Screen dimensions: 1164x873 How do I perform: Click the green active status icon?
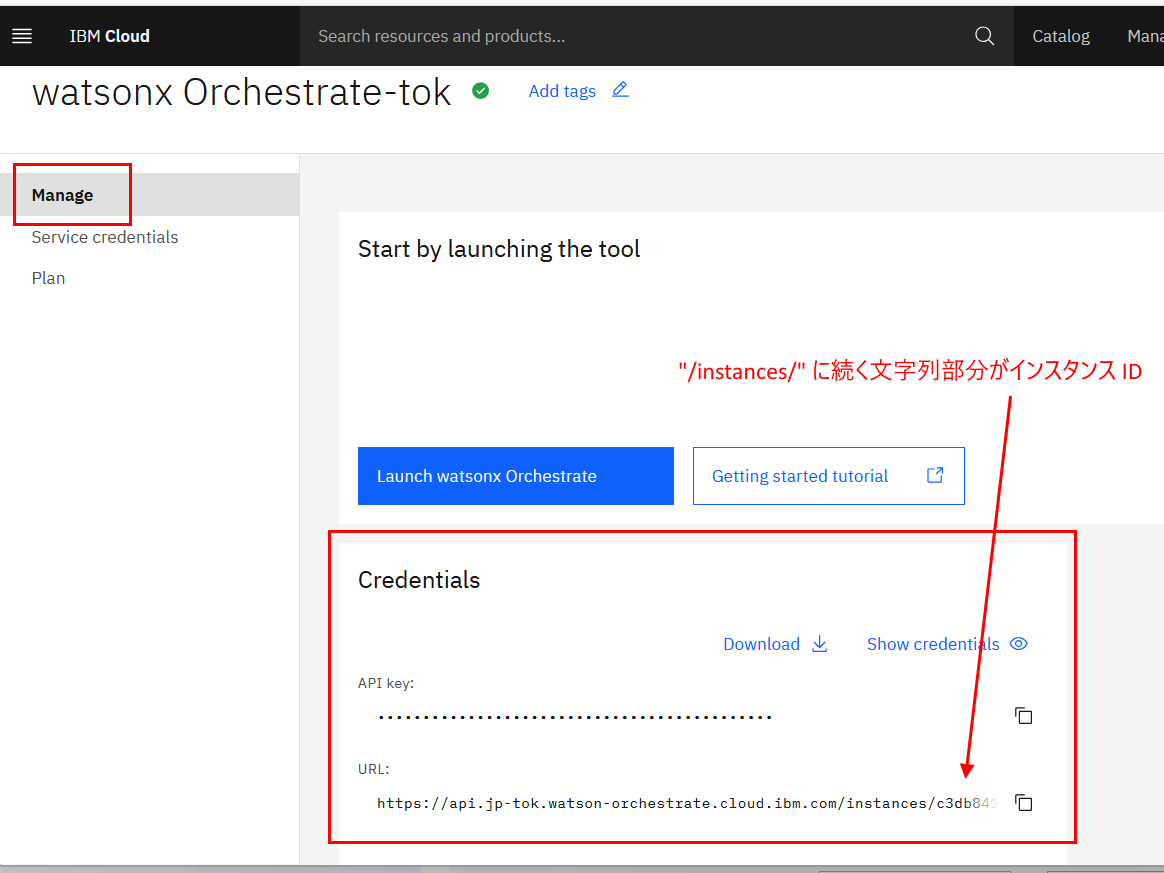click(x=480, y=91)
